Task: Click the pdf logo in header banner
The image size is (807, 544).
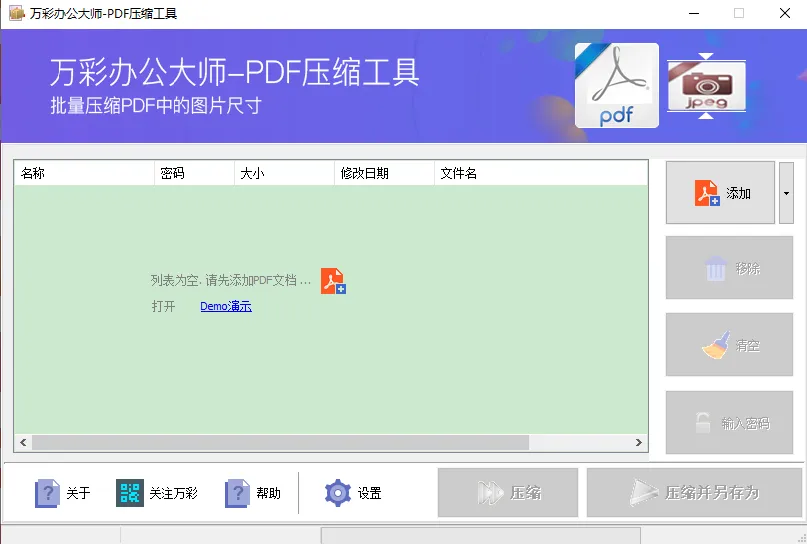Action: (617, 85)
